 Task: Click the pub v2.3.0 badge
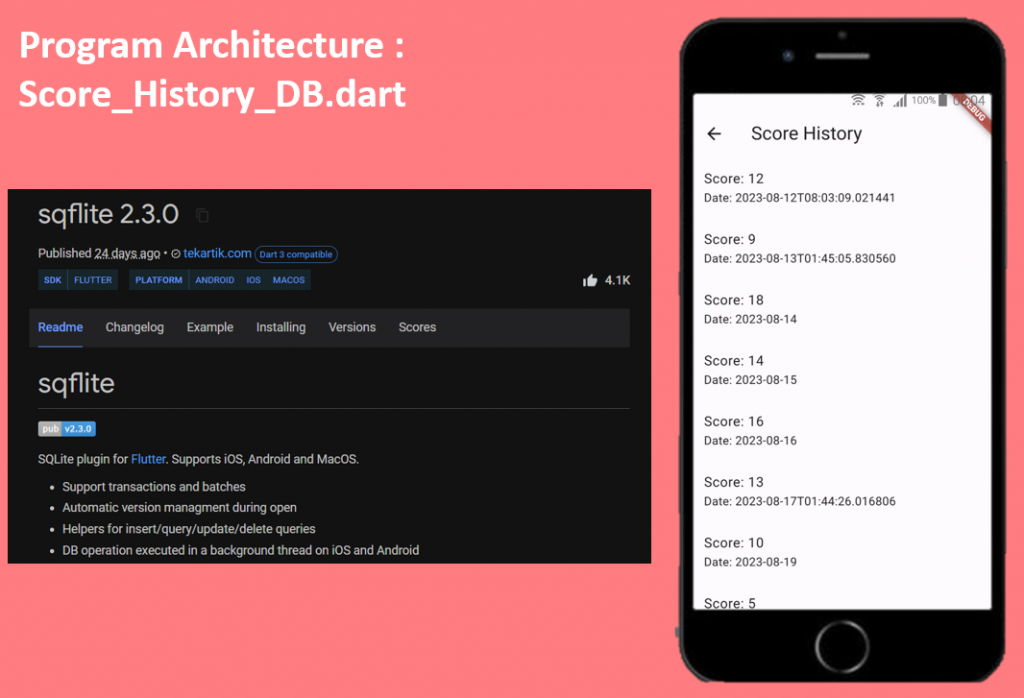pyautogui.click(x=67, y=429)
